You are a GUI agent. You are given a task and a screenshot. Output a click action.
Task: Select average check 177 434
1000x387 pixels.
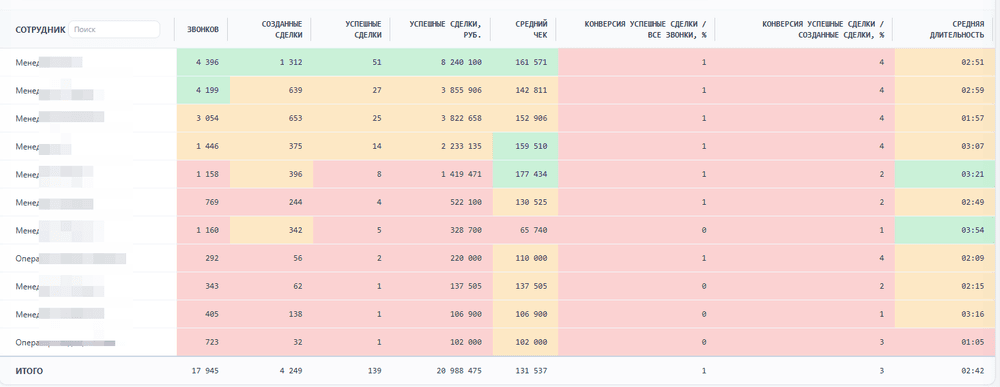click(x=525, y=174)
